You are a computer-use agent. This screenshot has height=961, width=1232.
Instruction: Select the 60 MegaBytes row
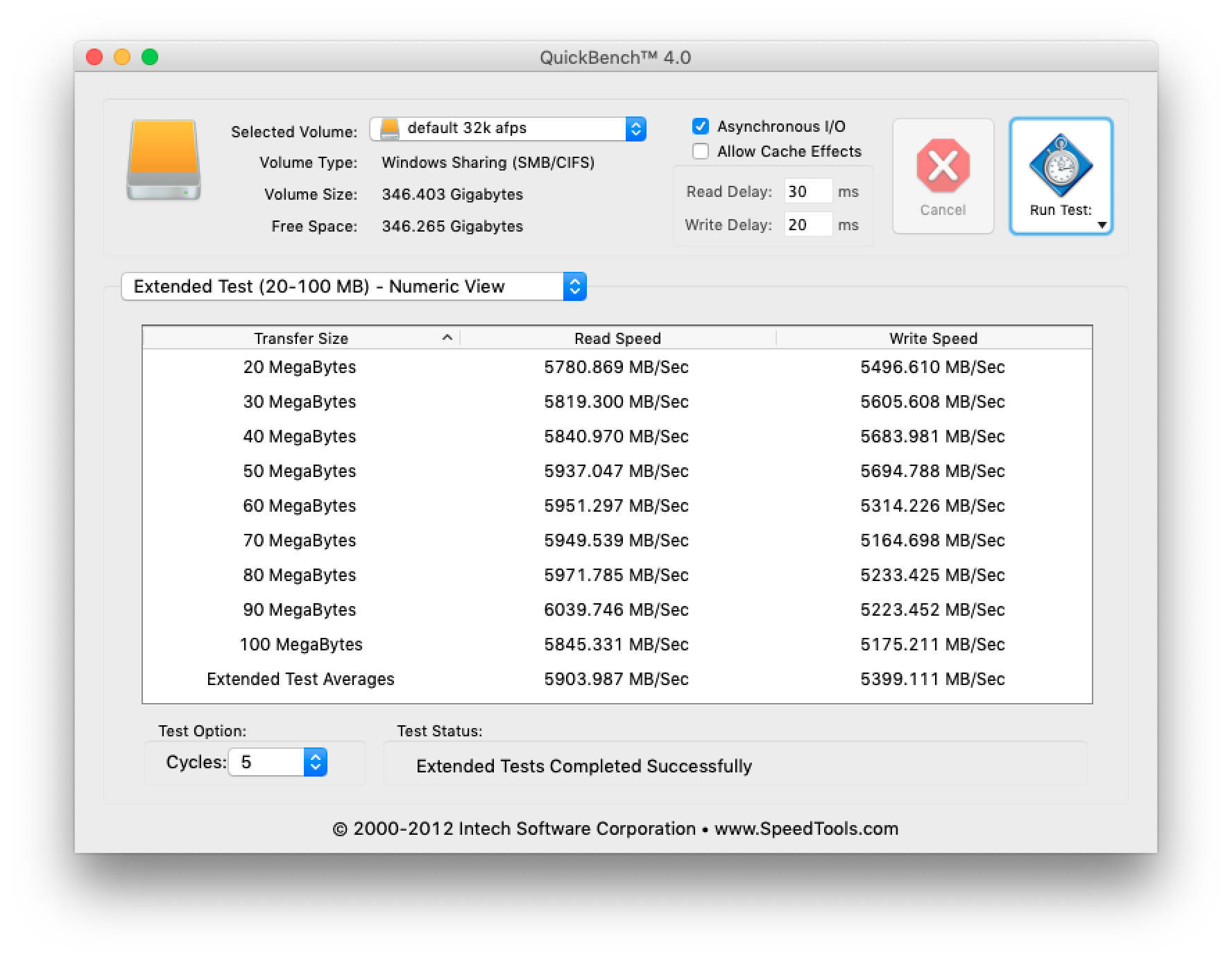tap(617, 505)
